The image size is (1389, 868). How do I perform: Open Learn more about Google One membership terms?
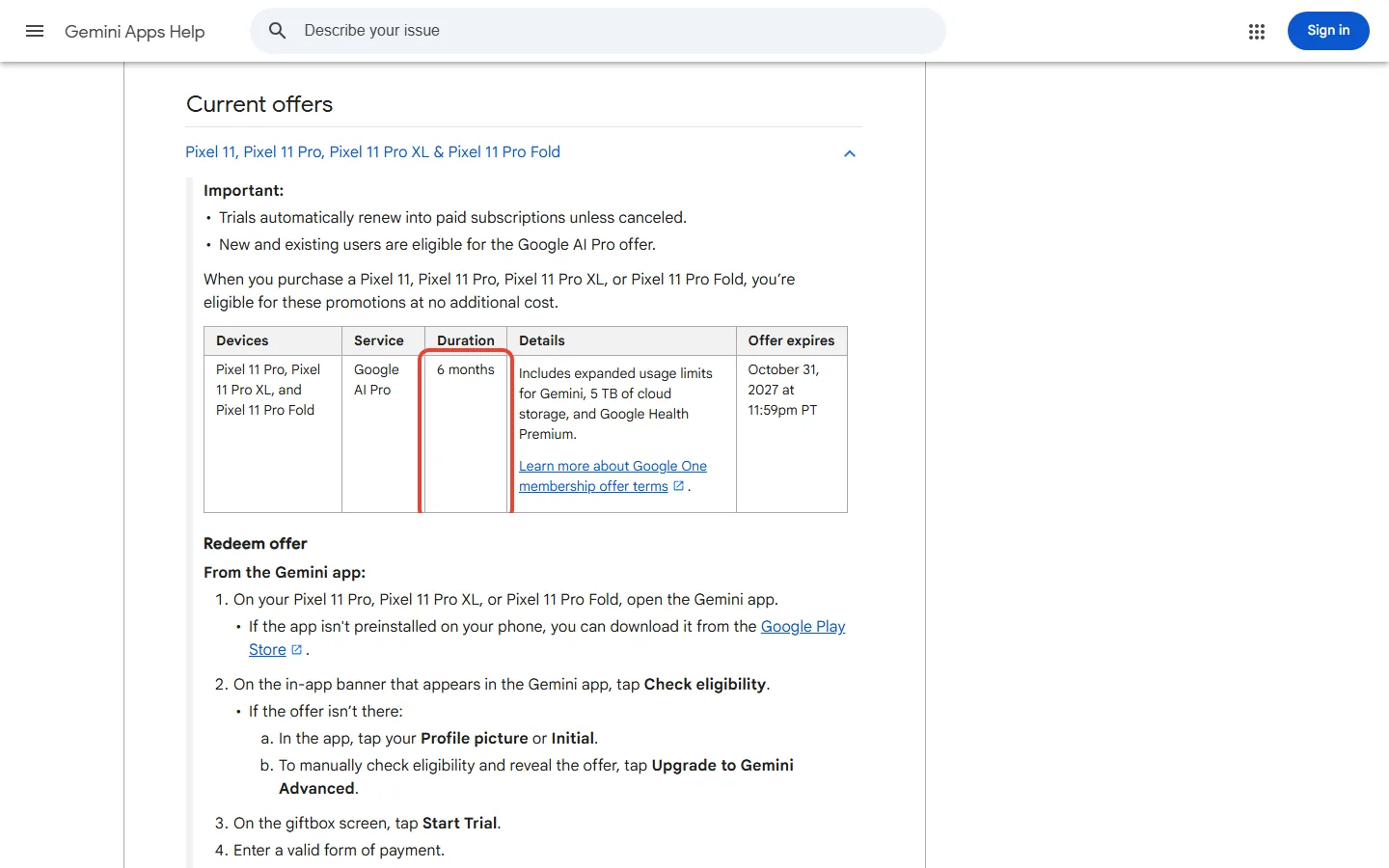pos(613,476)
